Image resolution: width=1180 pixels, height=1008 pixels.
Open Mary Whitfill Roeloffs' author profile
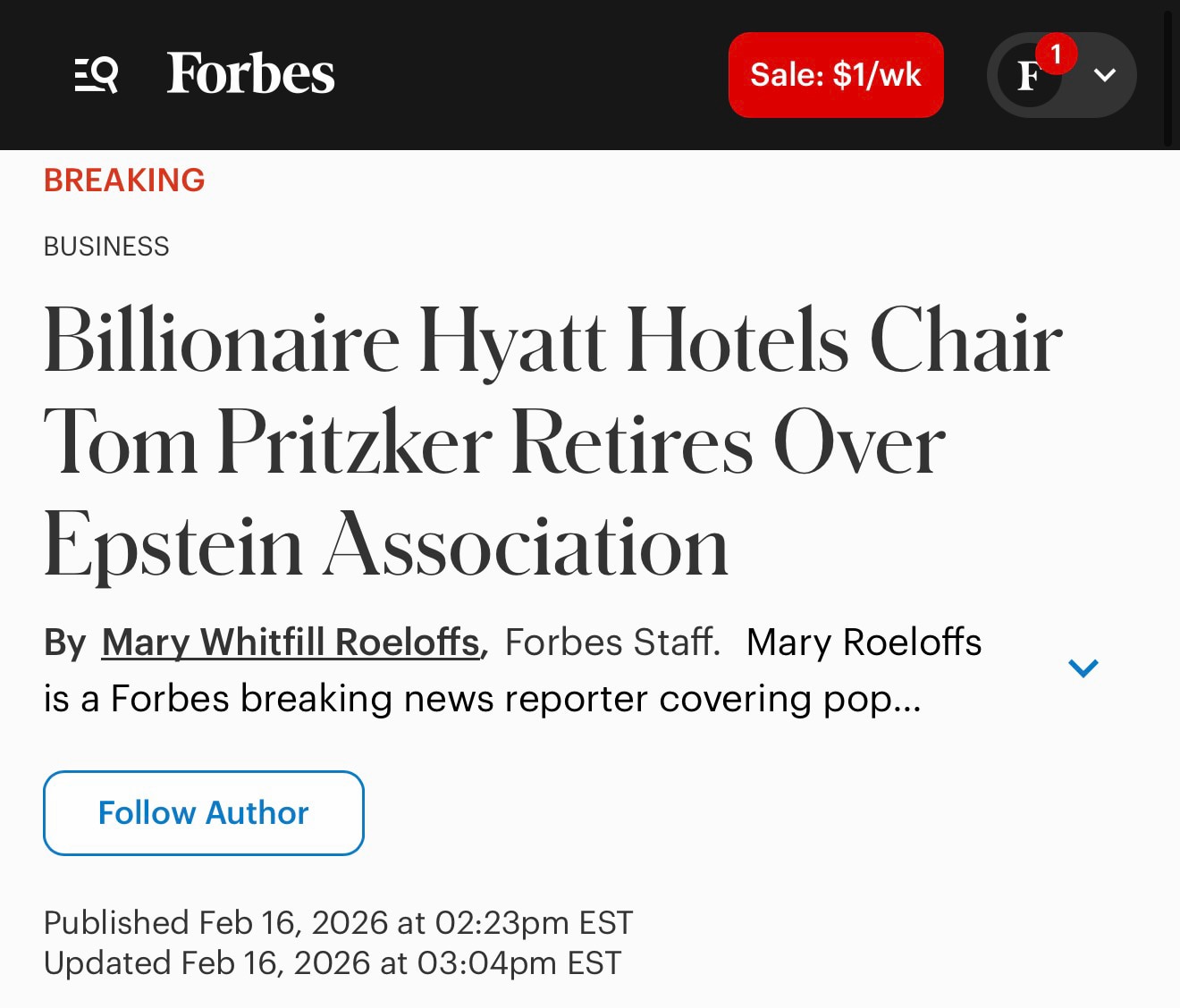pyautogui.click(x=290, y=642)
